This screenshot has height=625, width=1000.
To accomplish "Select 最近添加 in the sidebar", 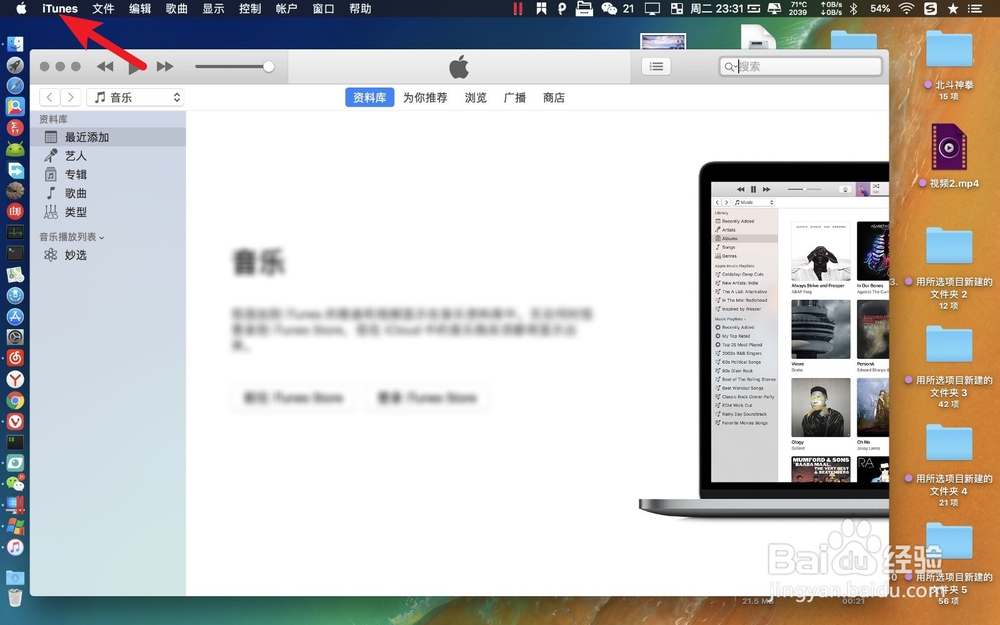I will (108, 137).
